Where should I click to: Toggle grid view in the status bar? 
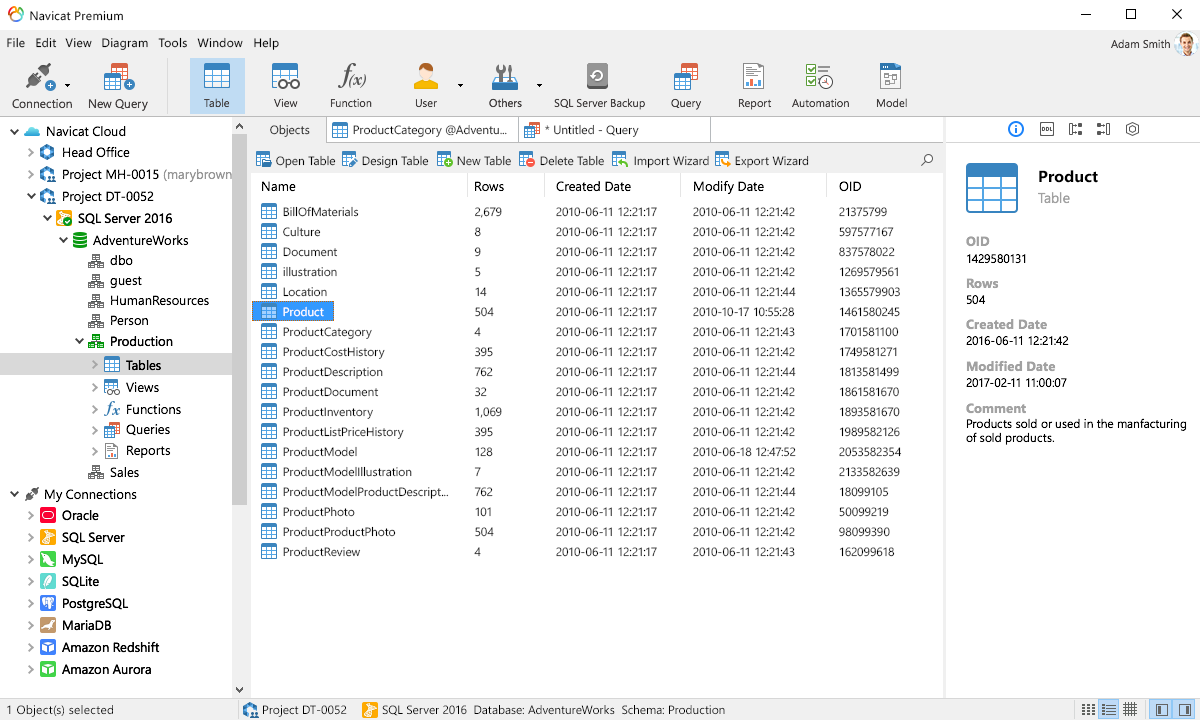click(1130, 709)
